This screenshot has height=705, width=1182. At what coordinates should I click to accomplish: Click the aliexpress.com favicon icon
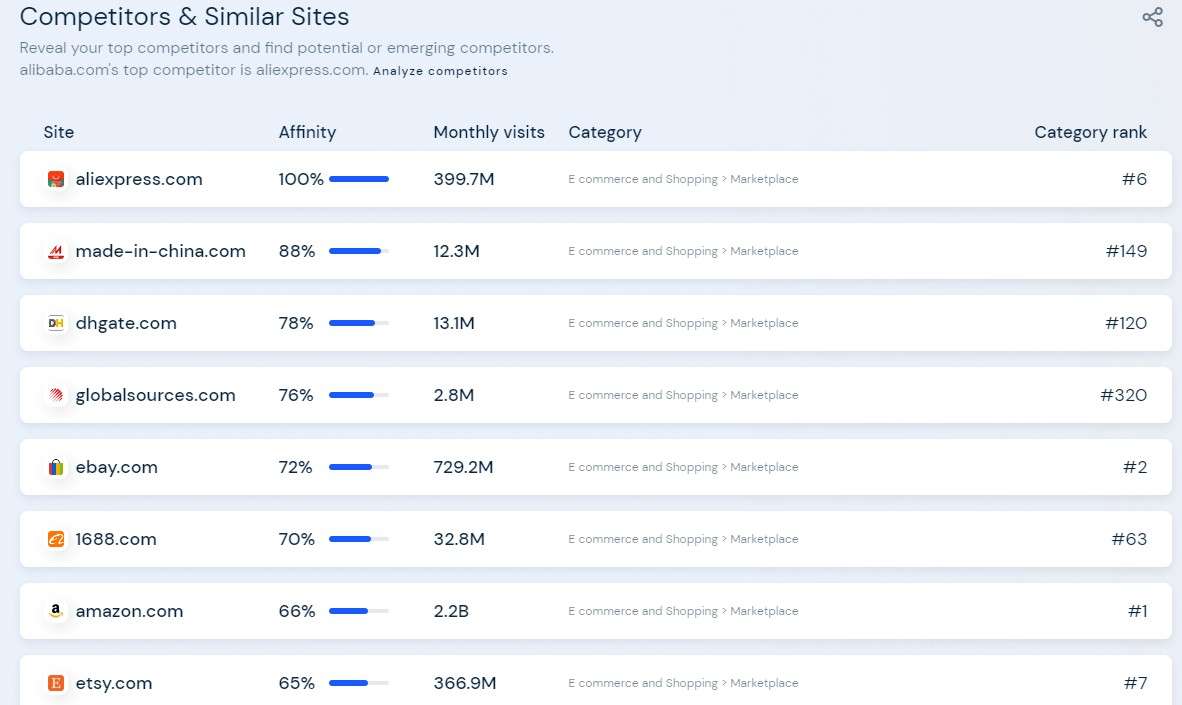coord(56,179)
